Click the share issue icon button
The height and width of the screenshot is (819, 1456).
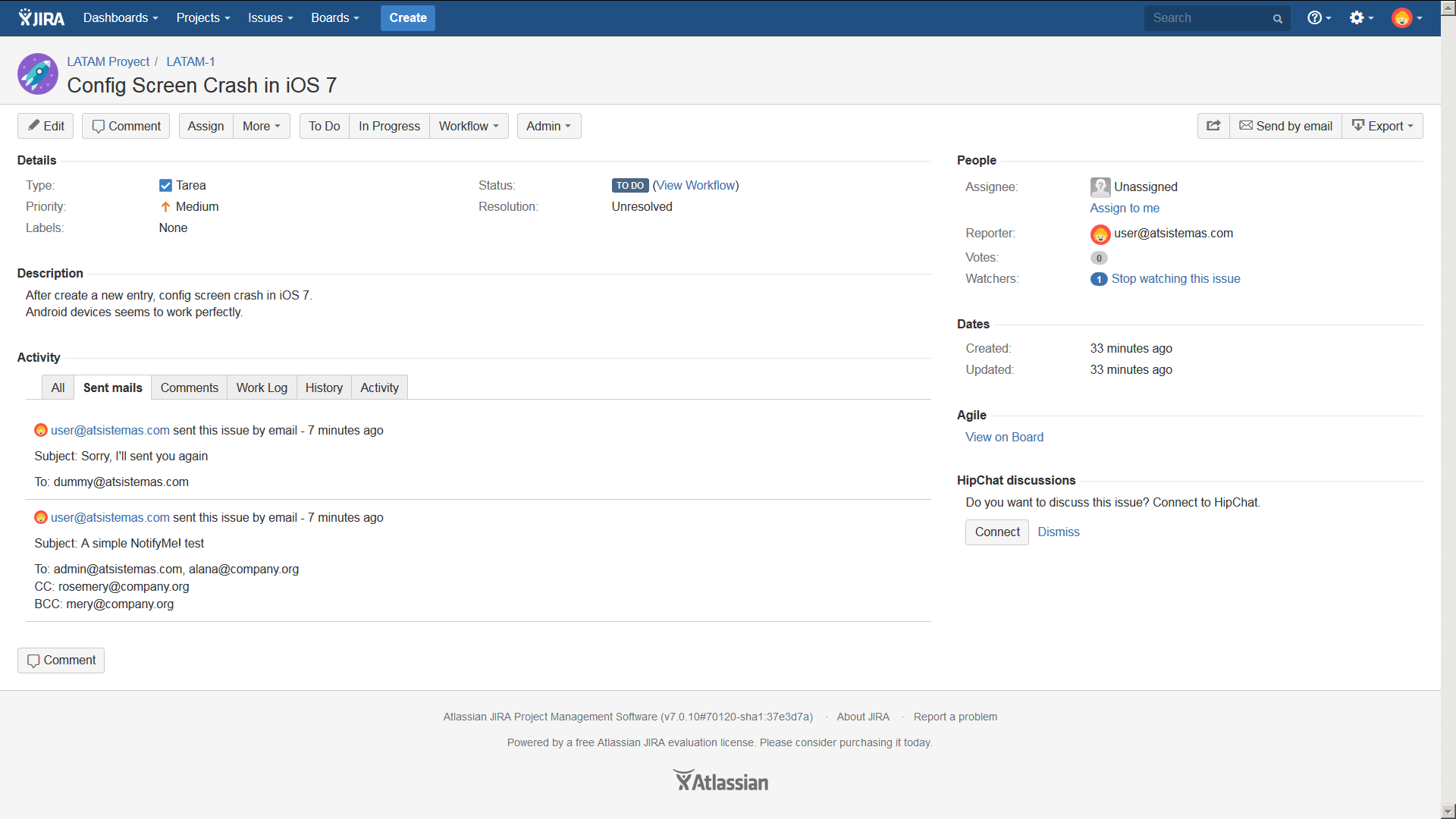pos(1213,126)
